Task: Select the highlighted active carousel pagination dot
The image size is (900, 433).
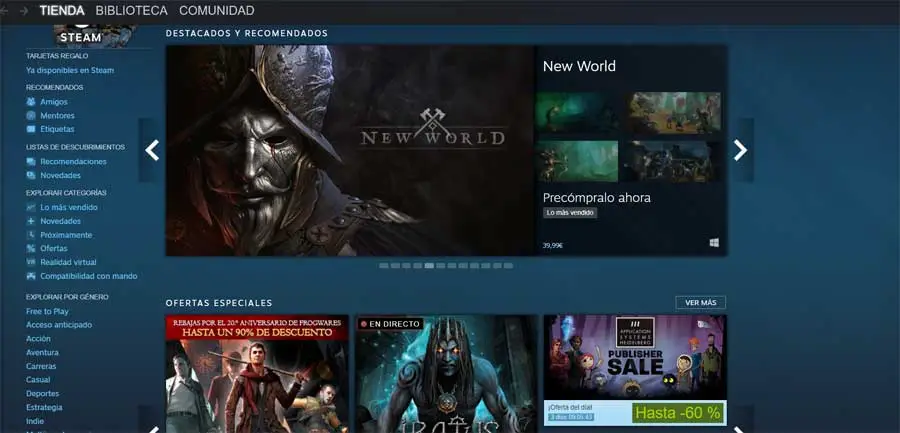Action: click(x=429, y=265)
